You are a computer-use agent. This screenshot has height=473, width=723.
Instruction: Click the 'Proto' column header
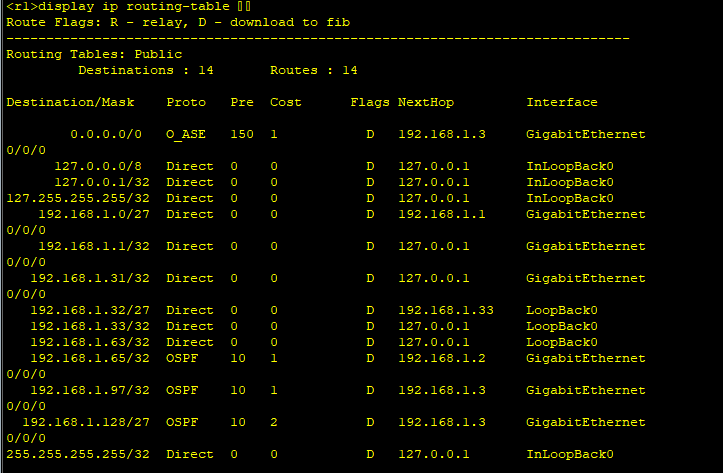(x=186, y=102)
